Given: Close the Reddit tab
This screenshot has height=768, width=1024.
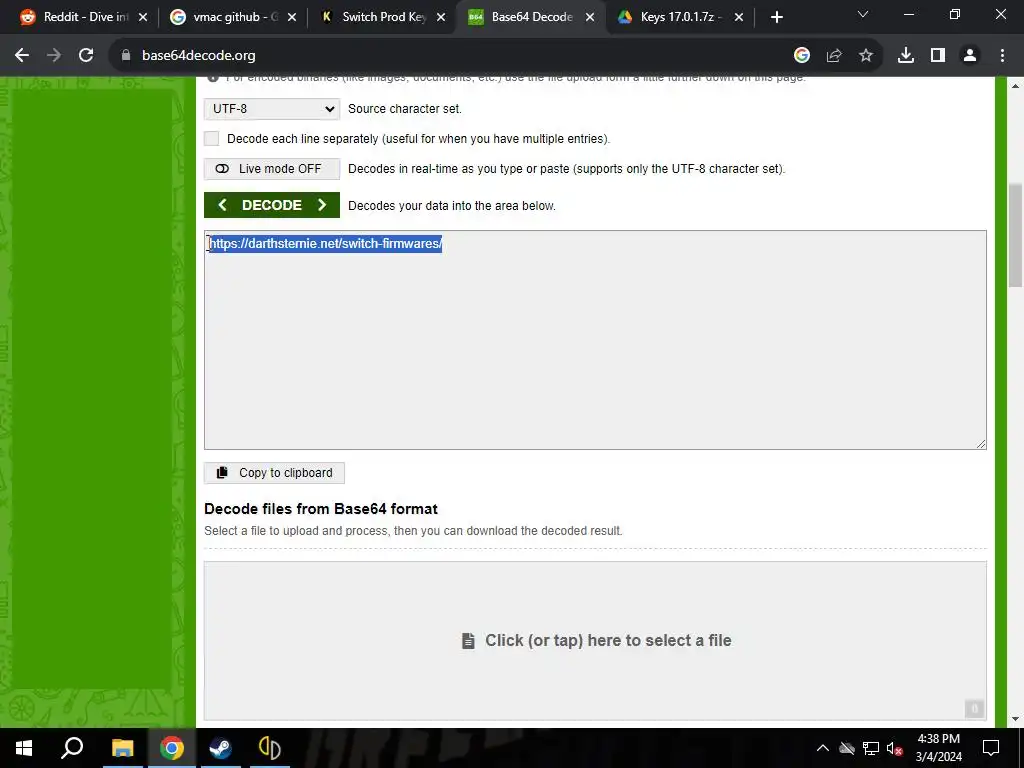Looking at the screenshot, I should tap(143, 17).
